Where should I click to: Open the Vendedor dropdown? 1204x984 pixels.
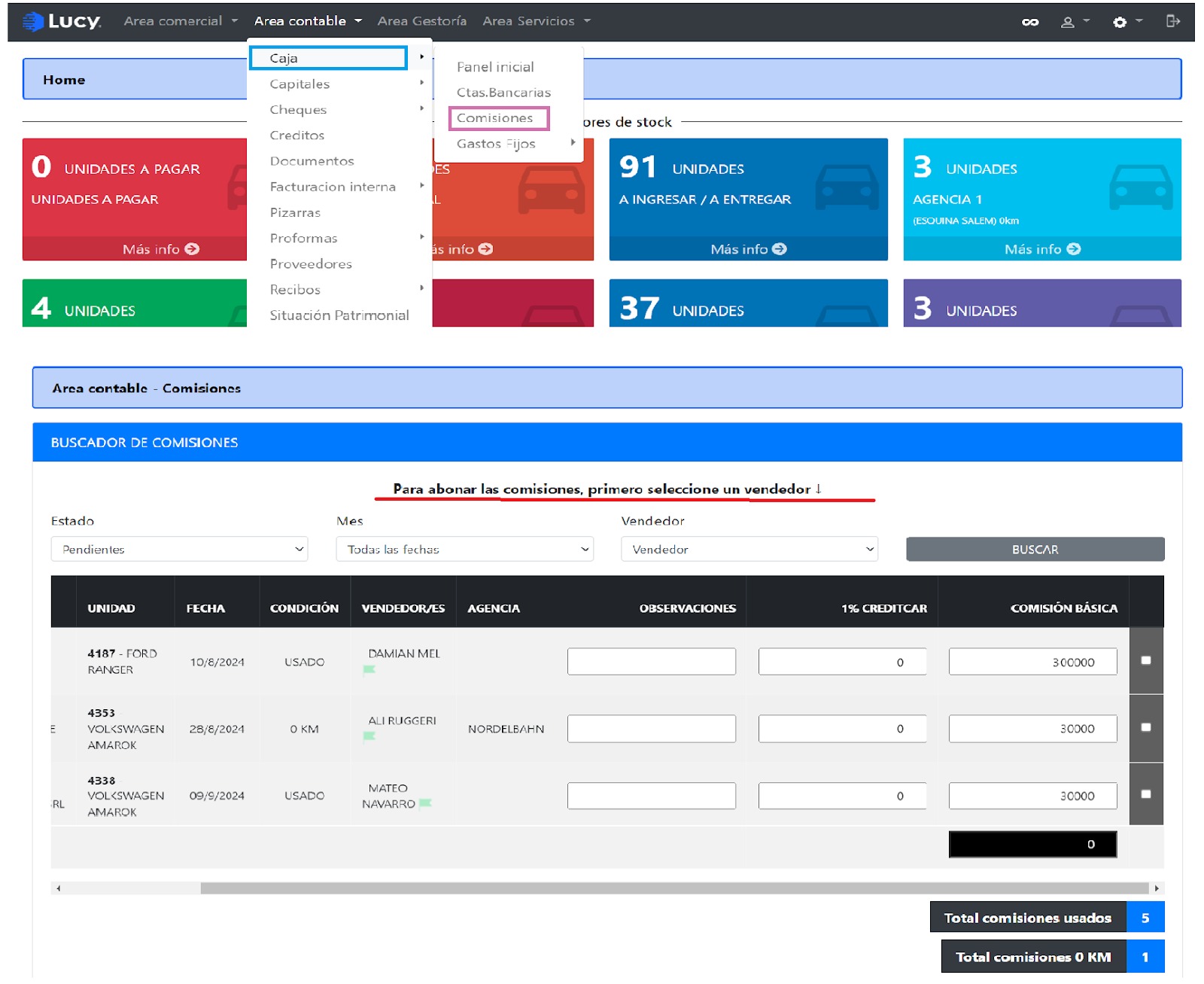point(749,549)
